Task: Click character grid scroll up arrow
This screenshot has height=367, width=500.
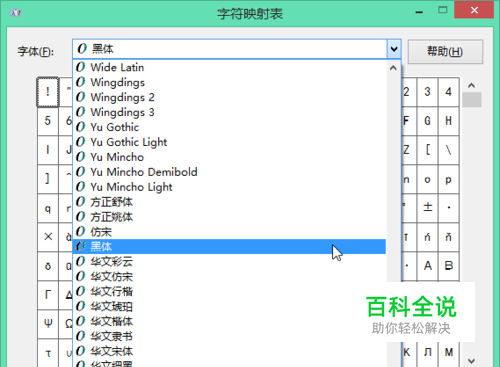Action: click(x=471, y=86)
